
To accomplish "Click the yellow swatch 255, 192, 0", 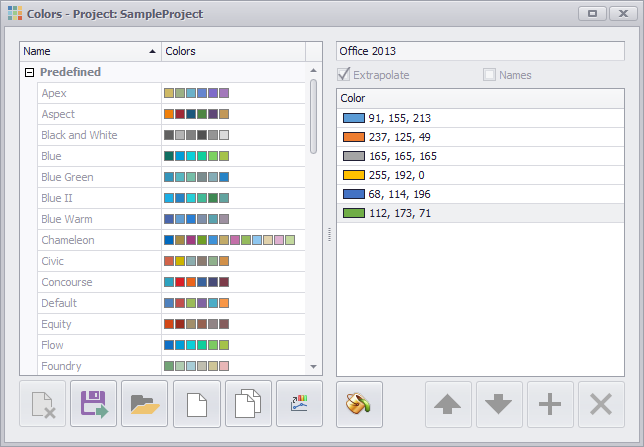I will 354,175.
